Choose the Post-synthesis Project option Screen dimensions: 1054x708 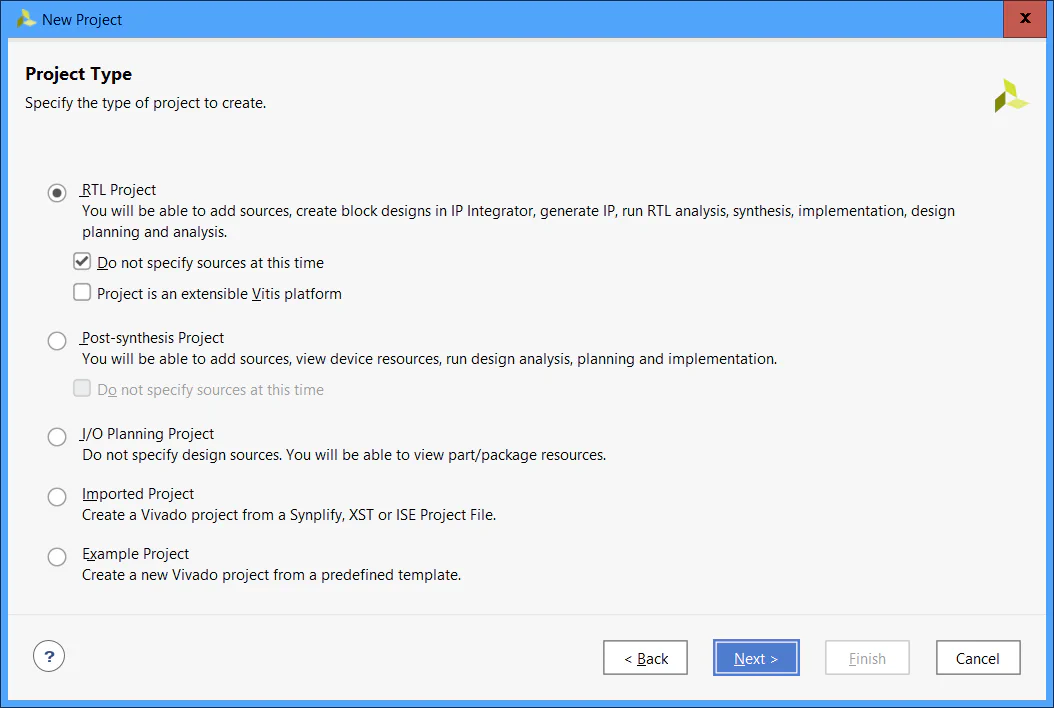click(58, 341)
